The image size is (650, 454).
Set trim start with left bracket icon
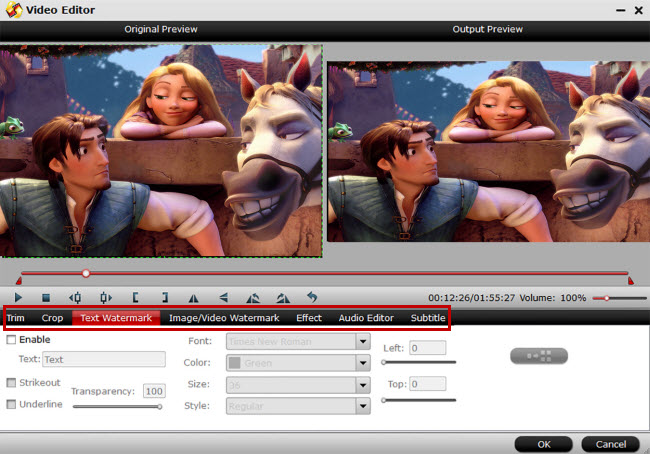(x=135, y=297)
